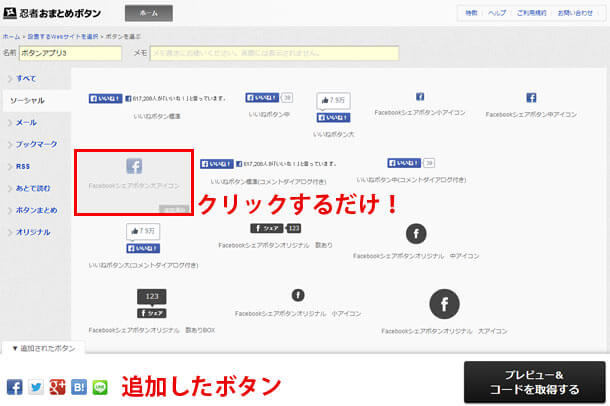Click the added Twitter button icon
This screenshot has height=406, width=610.
[x=36, y=387]
